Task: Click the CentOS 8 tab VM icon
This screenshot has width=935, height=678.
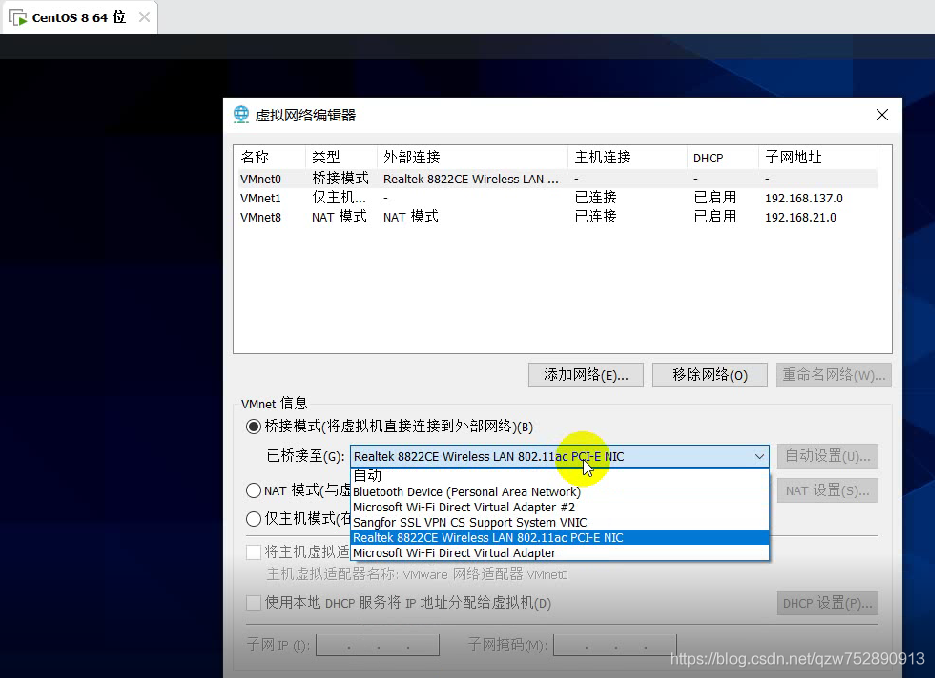Action: click(18, 18)
